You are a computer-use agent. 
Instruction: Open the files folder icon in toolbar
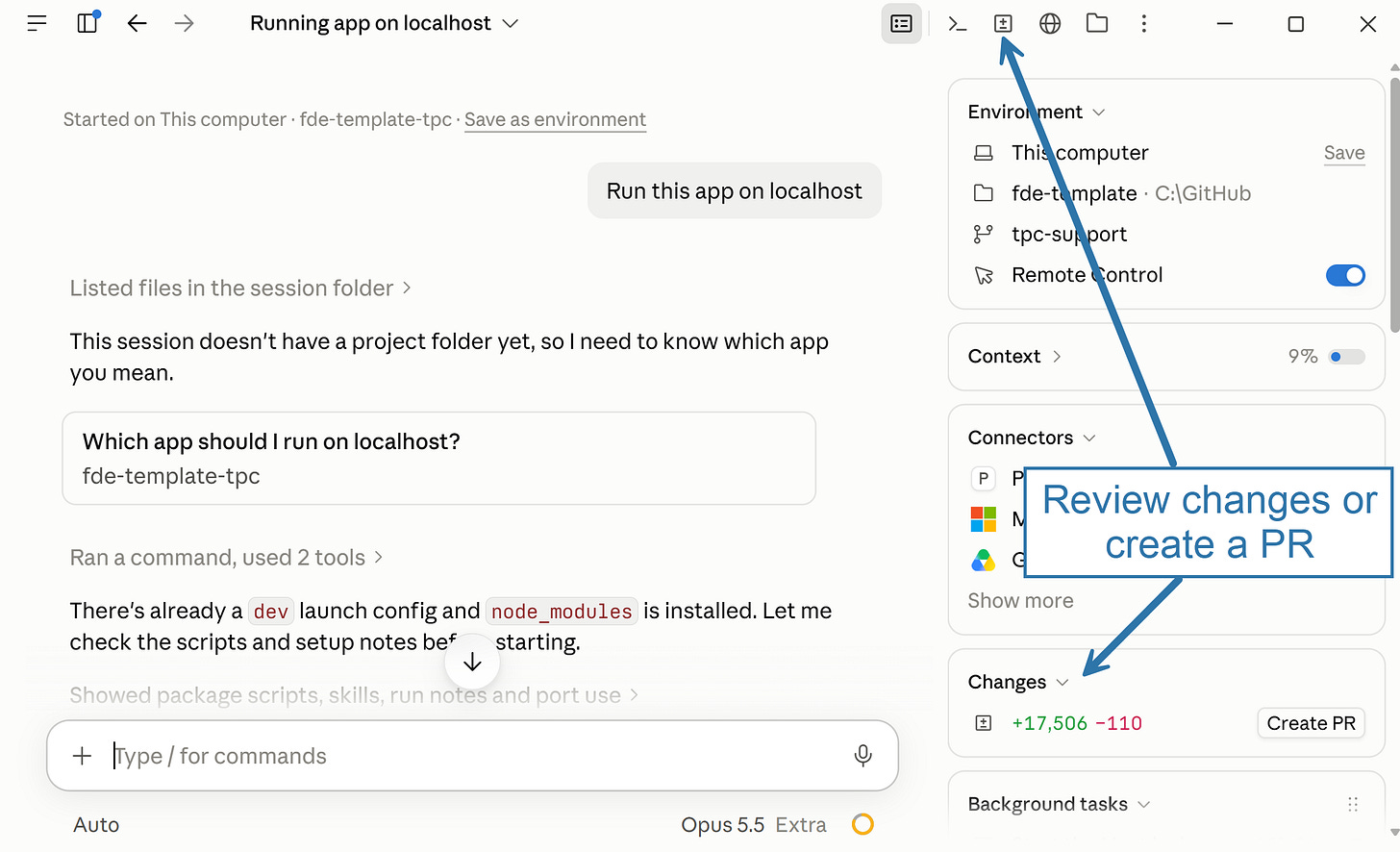coord(1097,23)
